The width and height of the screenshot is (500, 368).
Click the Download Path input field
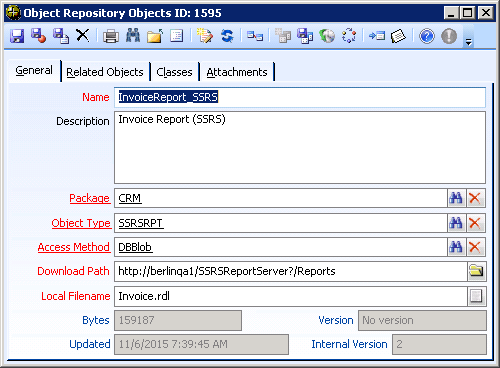tap(291, 271)
